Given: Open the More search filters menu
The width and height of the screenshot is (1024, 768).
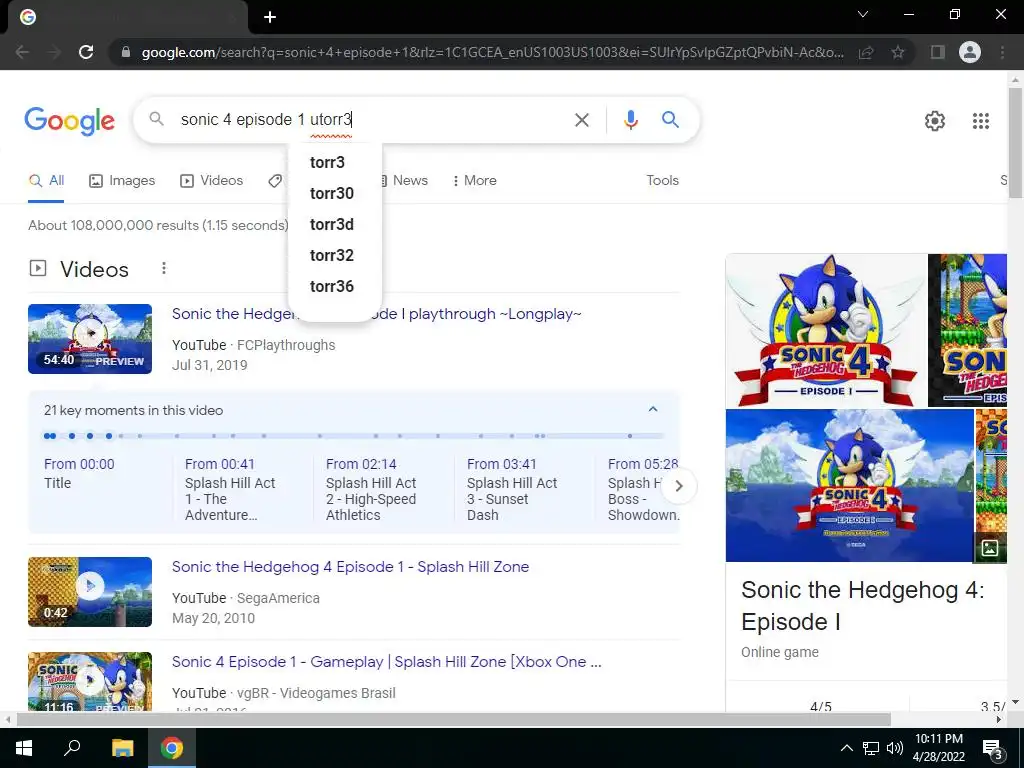Looking at the screenshot, I should pyautogui.click(x=474, y=181).
